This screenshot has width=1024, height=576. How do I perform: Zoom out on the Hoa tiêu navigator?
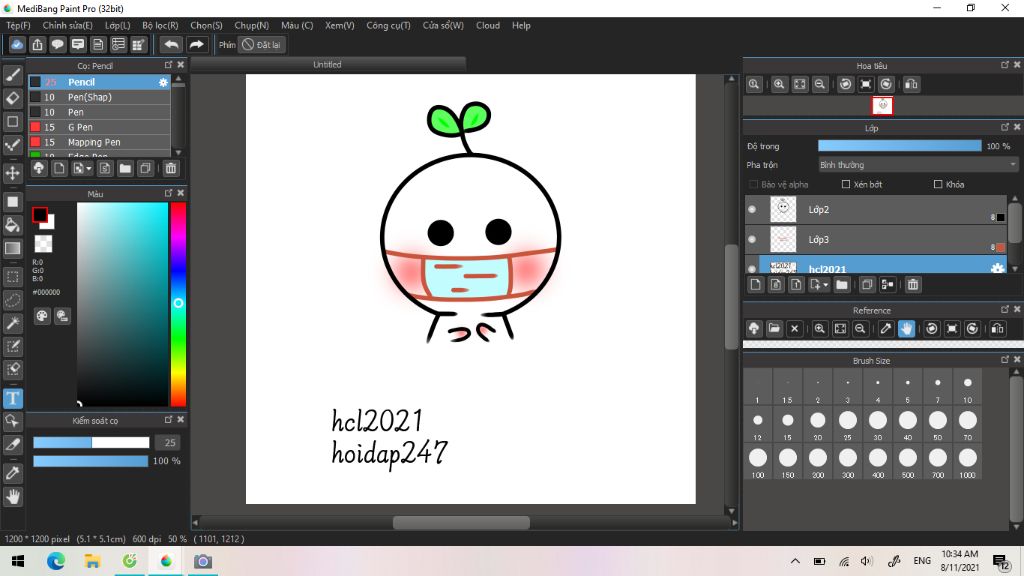click(820, 84)
